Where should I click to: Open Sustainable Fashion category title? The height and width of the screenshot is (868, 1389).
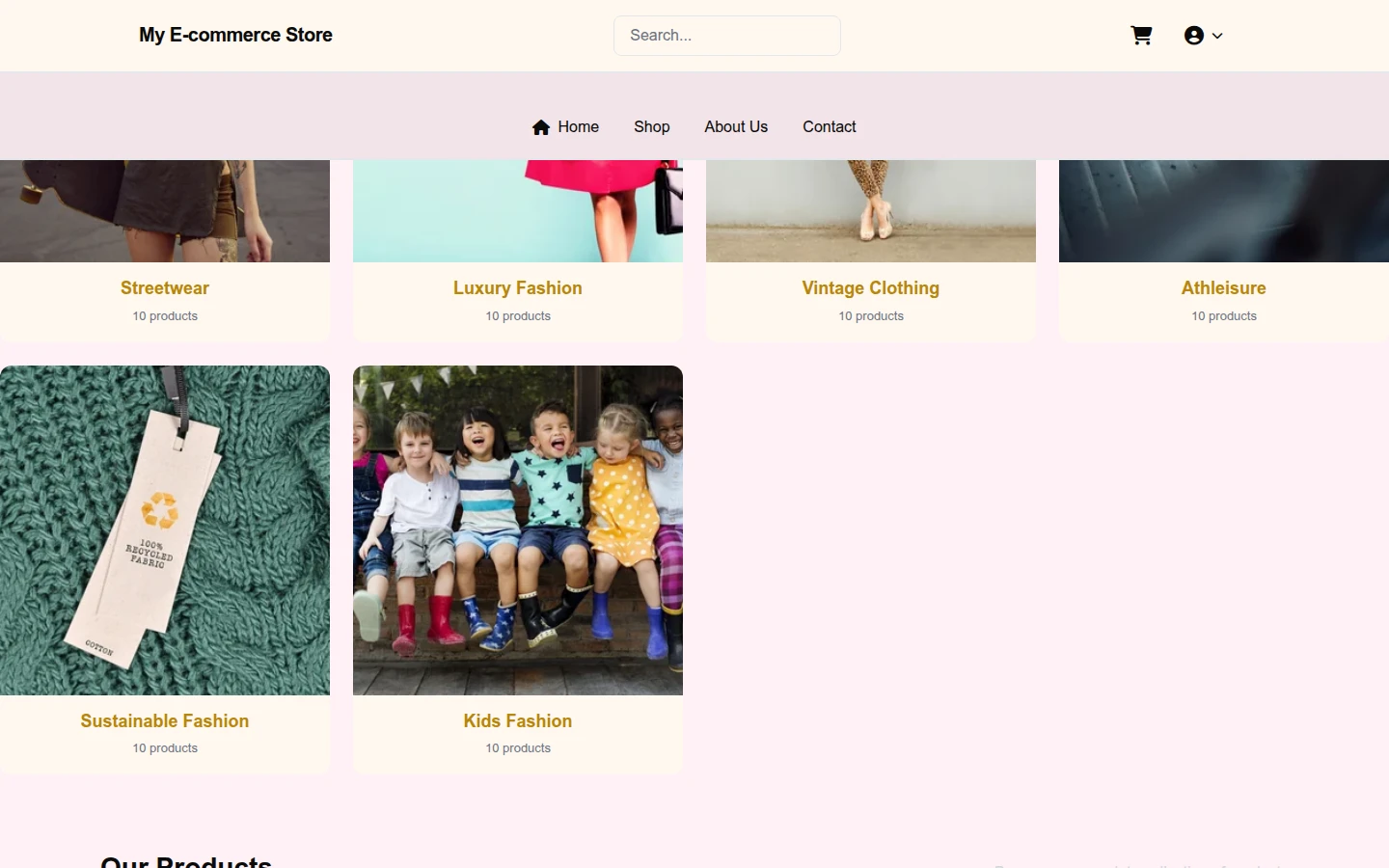pos(165,720)
